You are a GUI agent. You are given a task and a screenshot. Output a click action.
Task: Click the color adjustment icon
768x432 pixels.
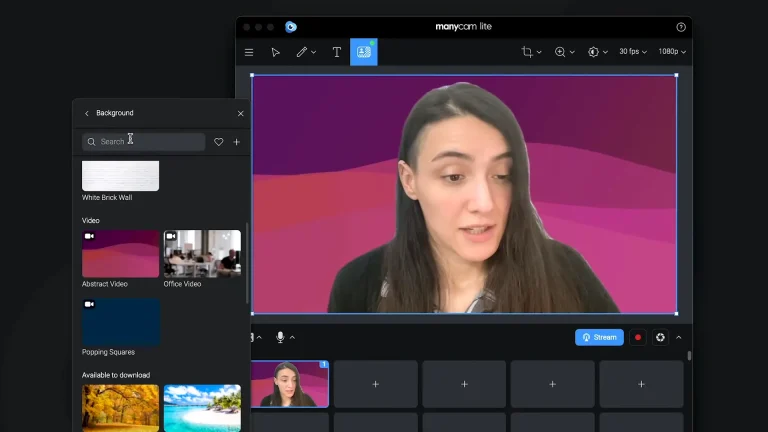click(x=593, y=51)
